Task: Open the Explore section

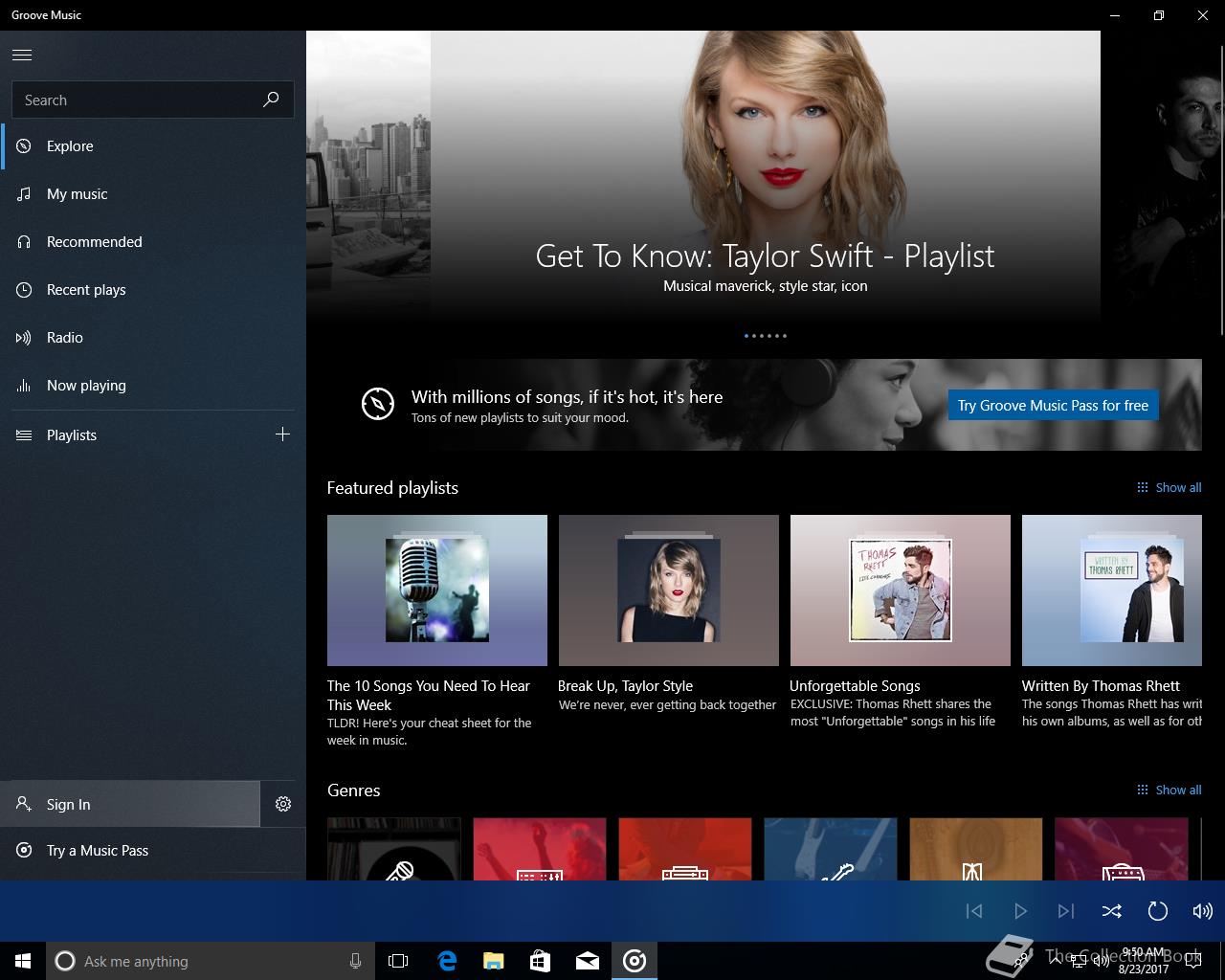Action: click(x=153, y=146)
